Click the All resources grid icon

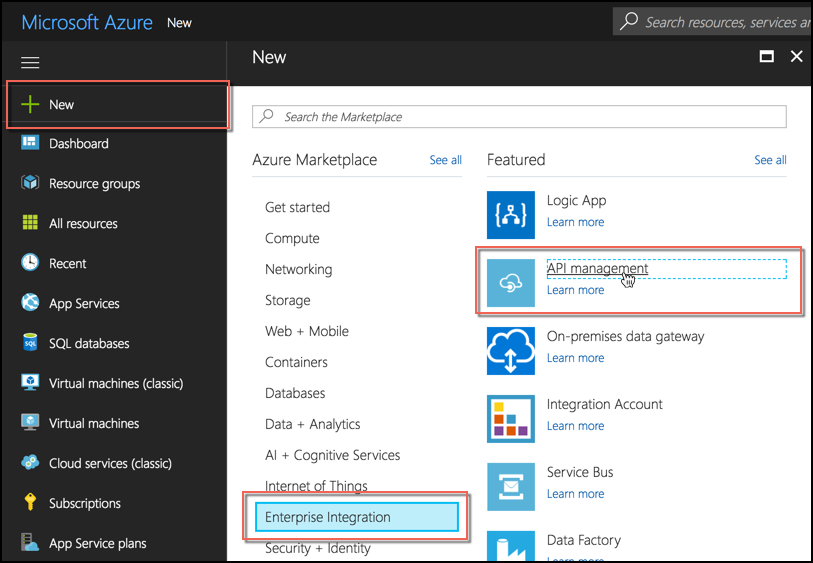(x=30, y=222)
